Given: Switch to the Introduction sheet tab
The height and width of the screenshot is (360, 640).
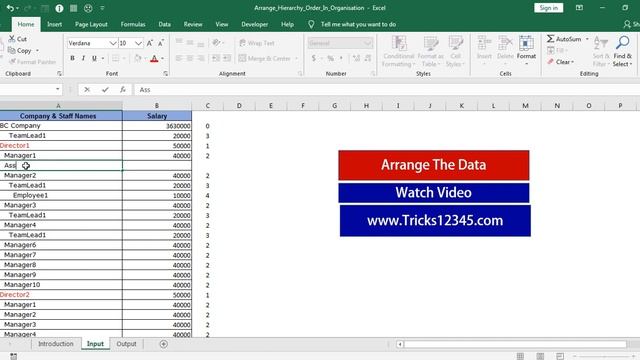Looking at the screenshot, I should pyautogui.click(x=56, y=344).
